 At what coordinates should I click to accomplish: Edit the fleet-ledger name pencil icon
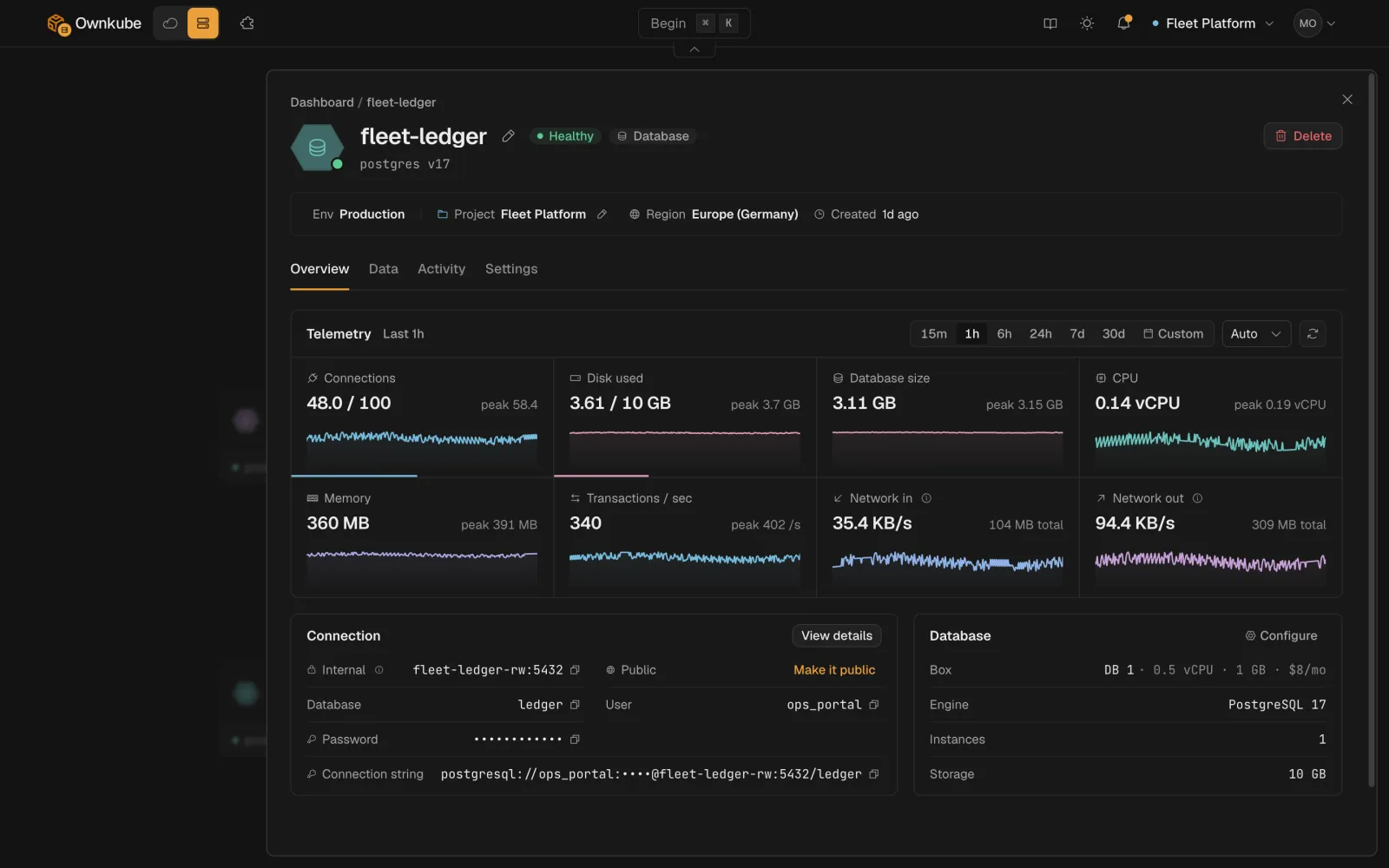click(x=509, y=136)
